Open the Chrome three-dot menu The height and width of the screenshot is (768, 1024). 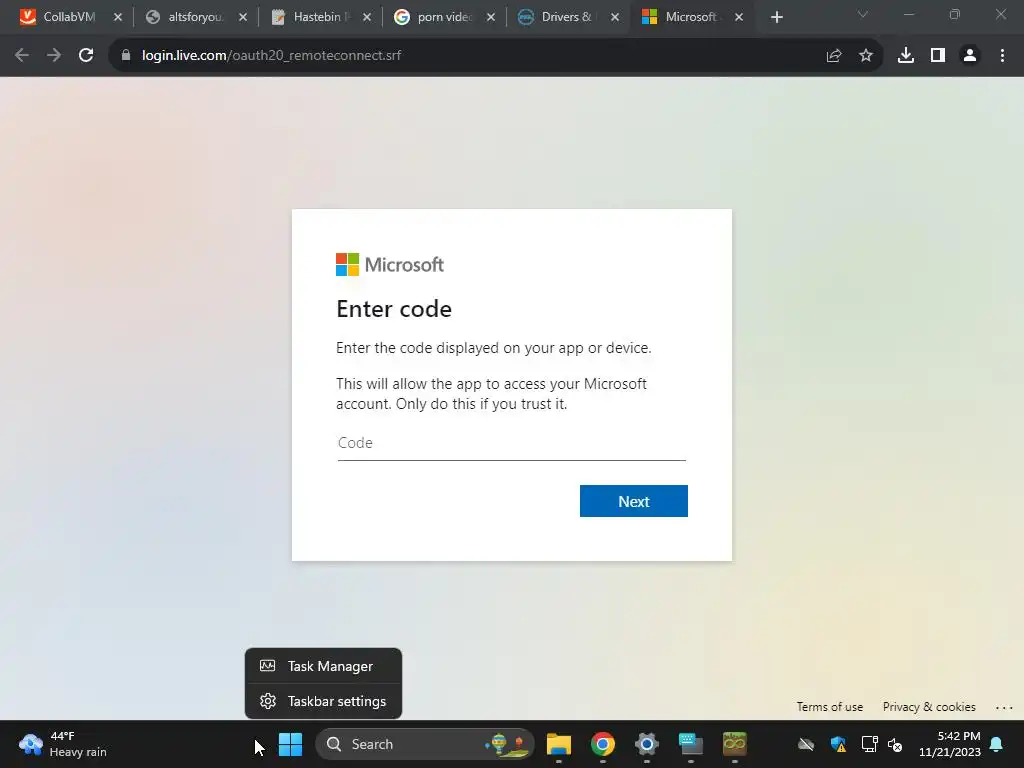(x=1002, y=56)
